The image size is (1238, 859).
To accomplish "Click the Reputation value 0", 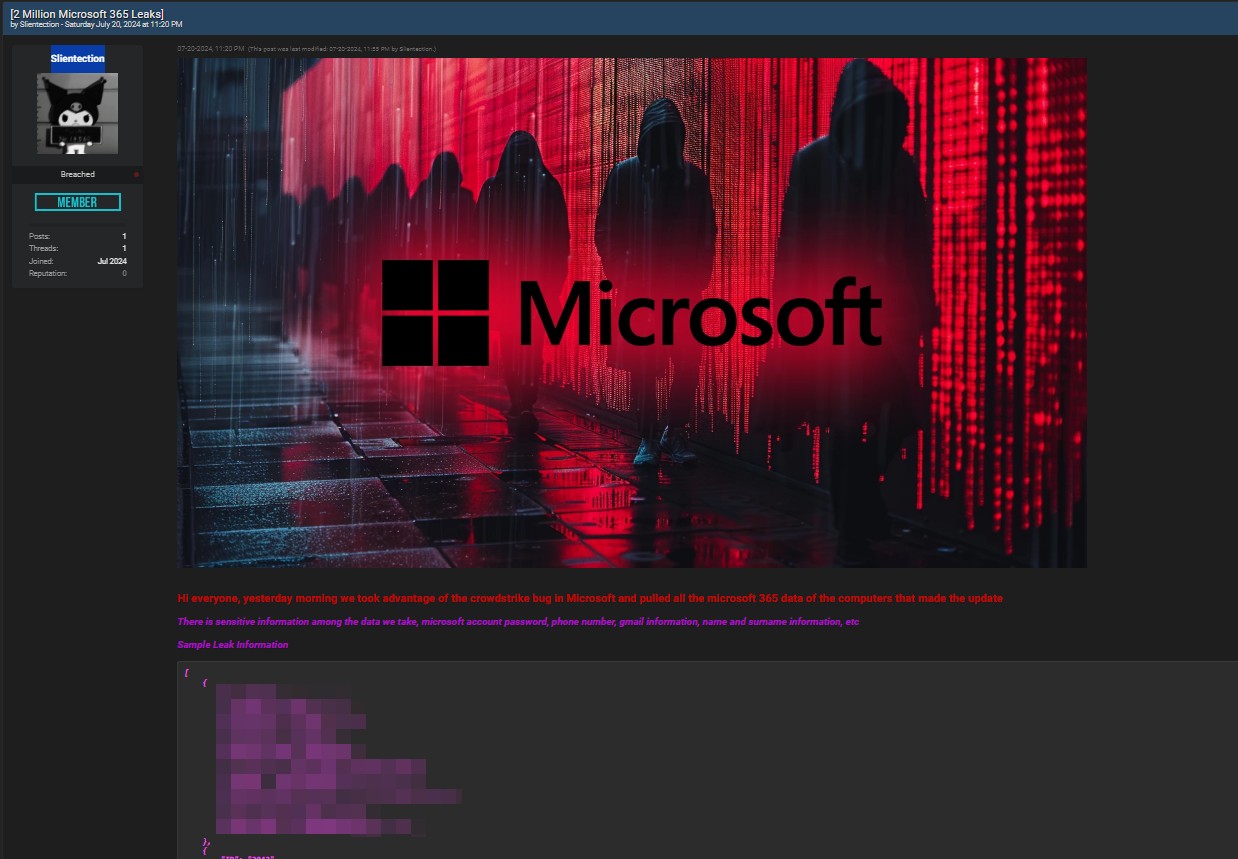I will tap(124, 273).
